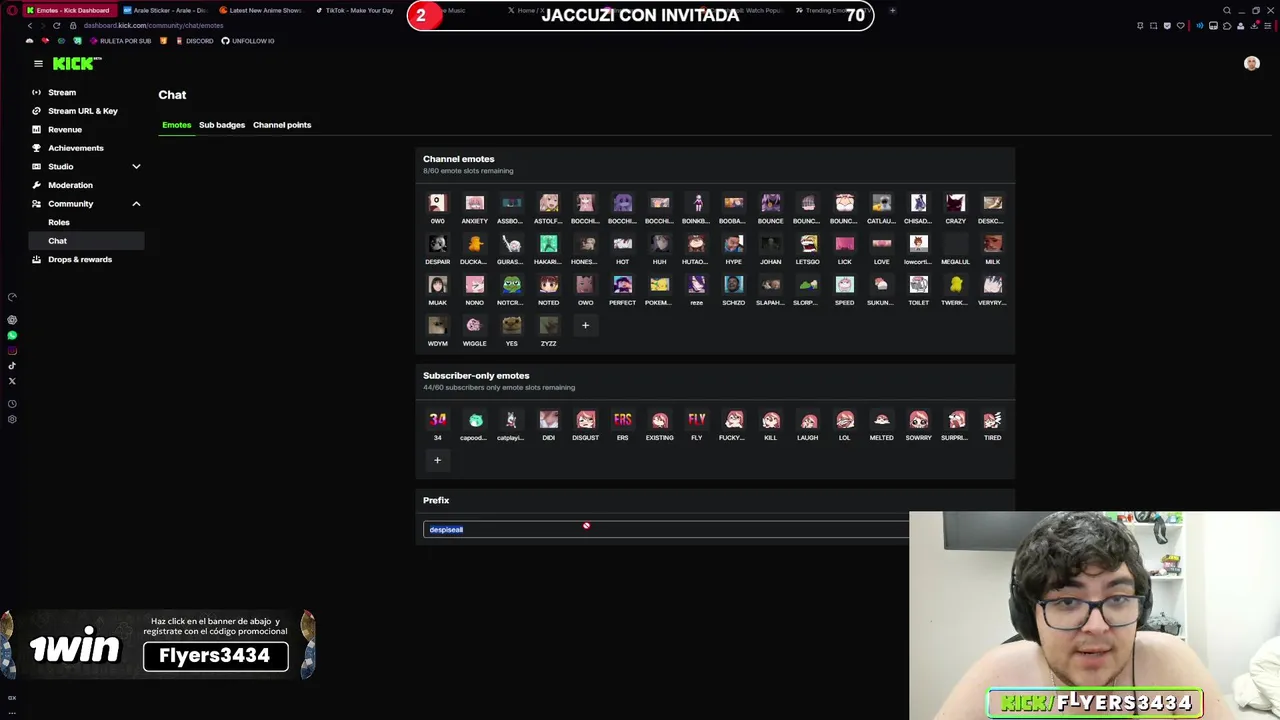This screenshot has width=1280, height=720.
Task: Select the TIRED subscriber emote
Action: point(992,426)
